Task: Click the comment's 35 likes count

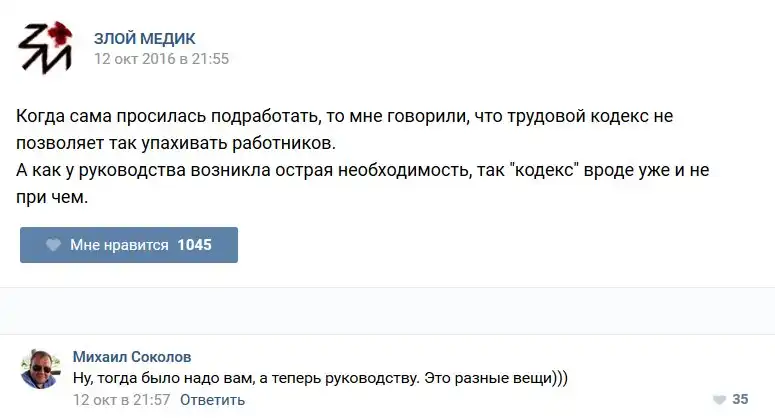Action: (x=740, y=399)
